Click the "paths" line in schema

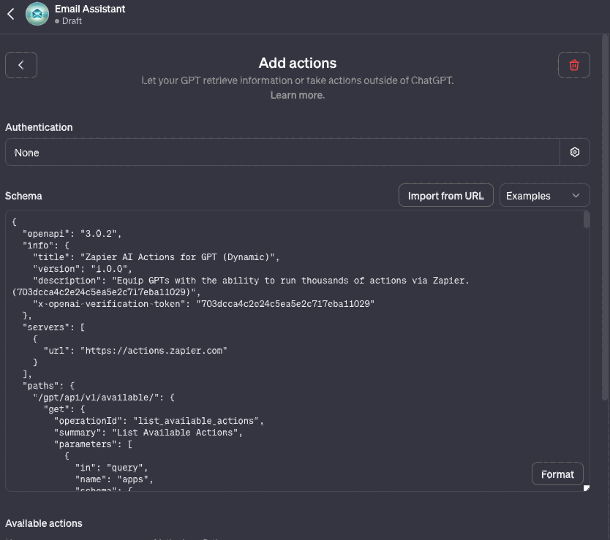point(48,386)
